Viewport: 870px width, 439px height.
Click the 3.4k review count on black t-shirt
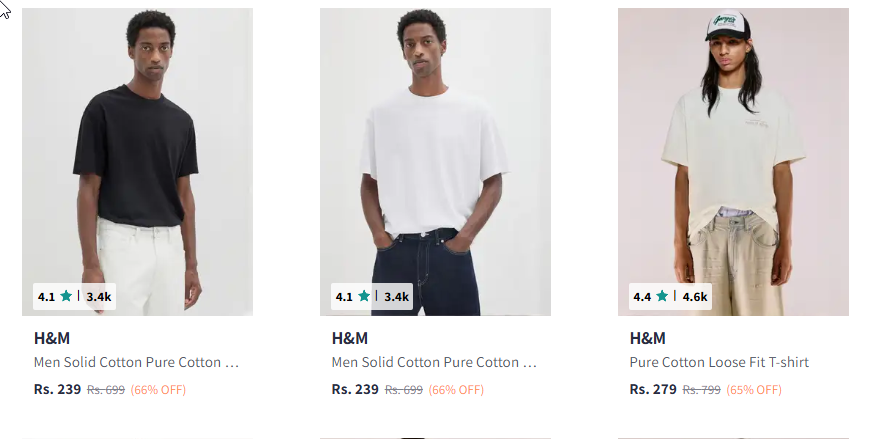point(99,297)
